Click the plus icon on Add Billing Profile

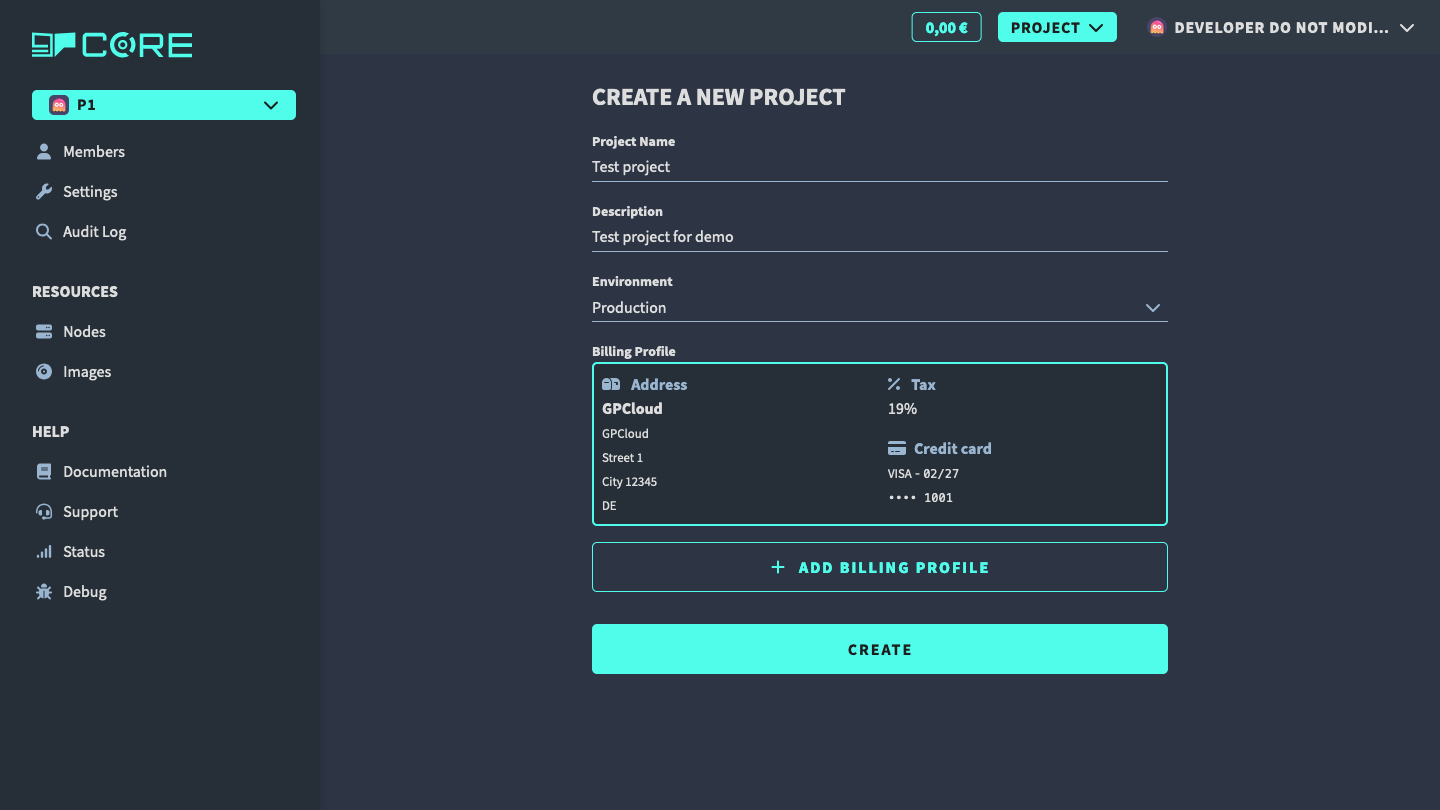[778, 567]
